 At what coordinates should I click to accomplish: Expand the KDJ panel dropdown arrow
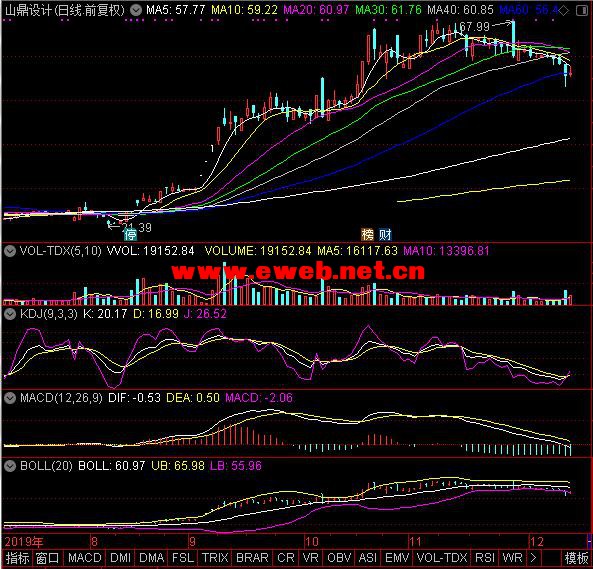point(10,314)
